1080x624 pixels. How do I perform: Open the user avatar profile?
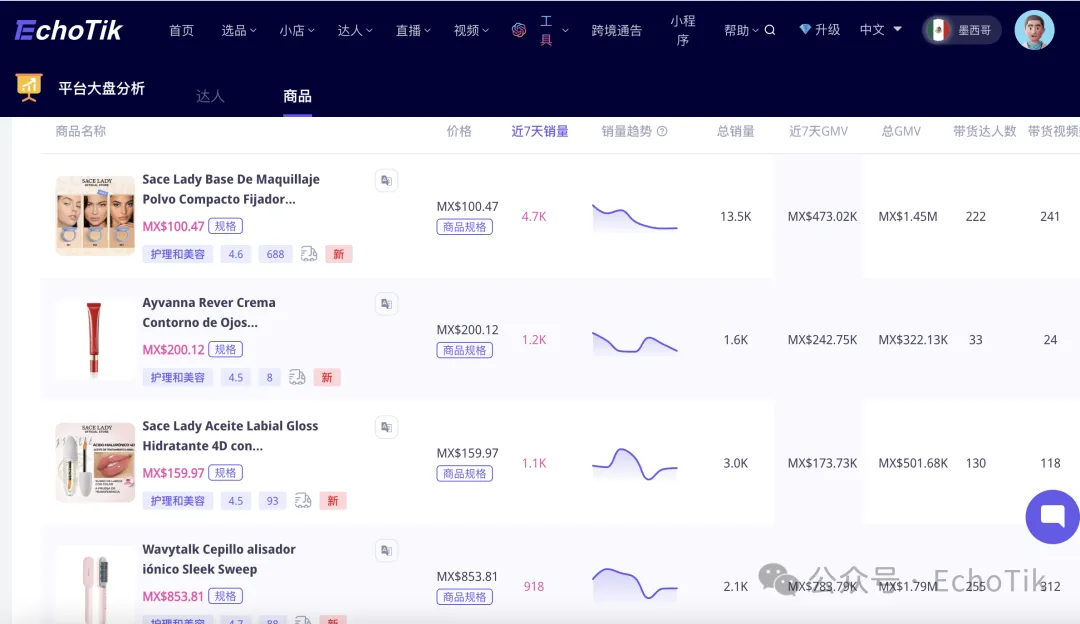(1034, 30)
